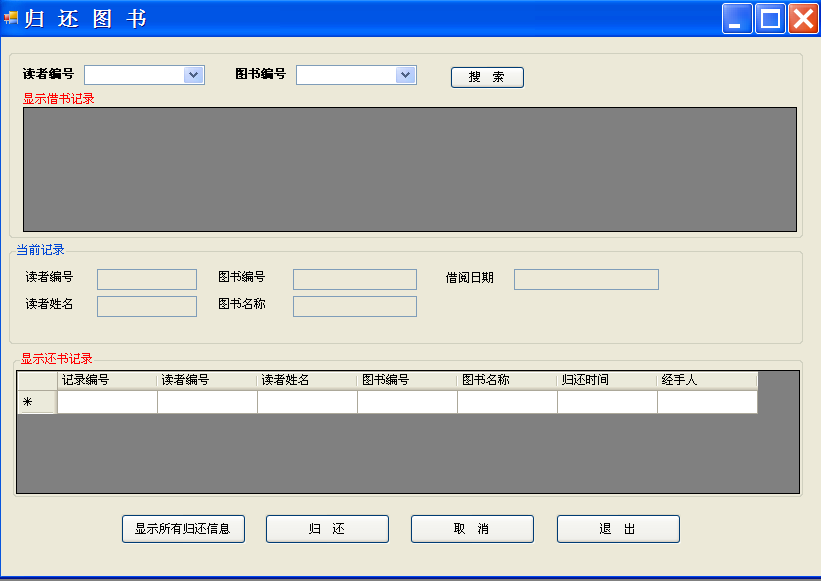Click the 借阅日期 text field

coord(586,279)
